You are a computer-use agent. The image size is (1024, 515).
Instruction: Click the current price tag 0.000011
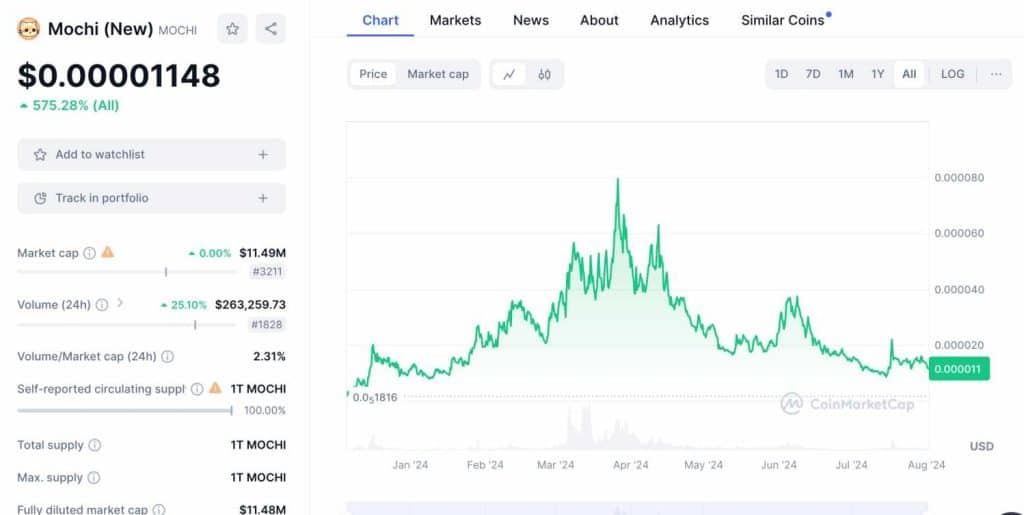tap(959, 369)
